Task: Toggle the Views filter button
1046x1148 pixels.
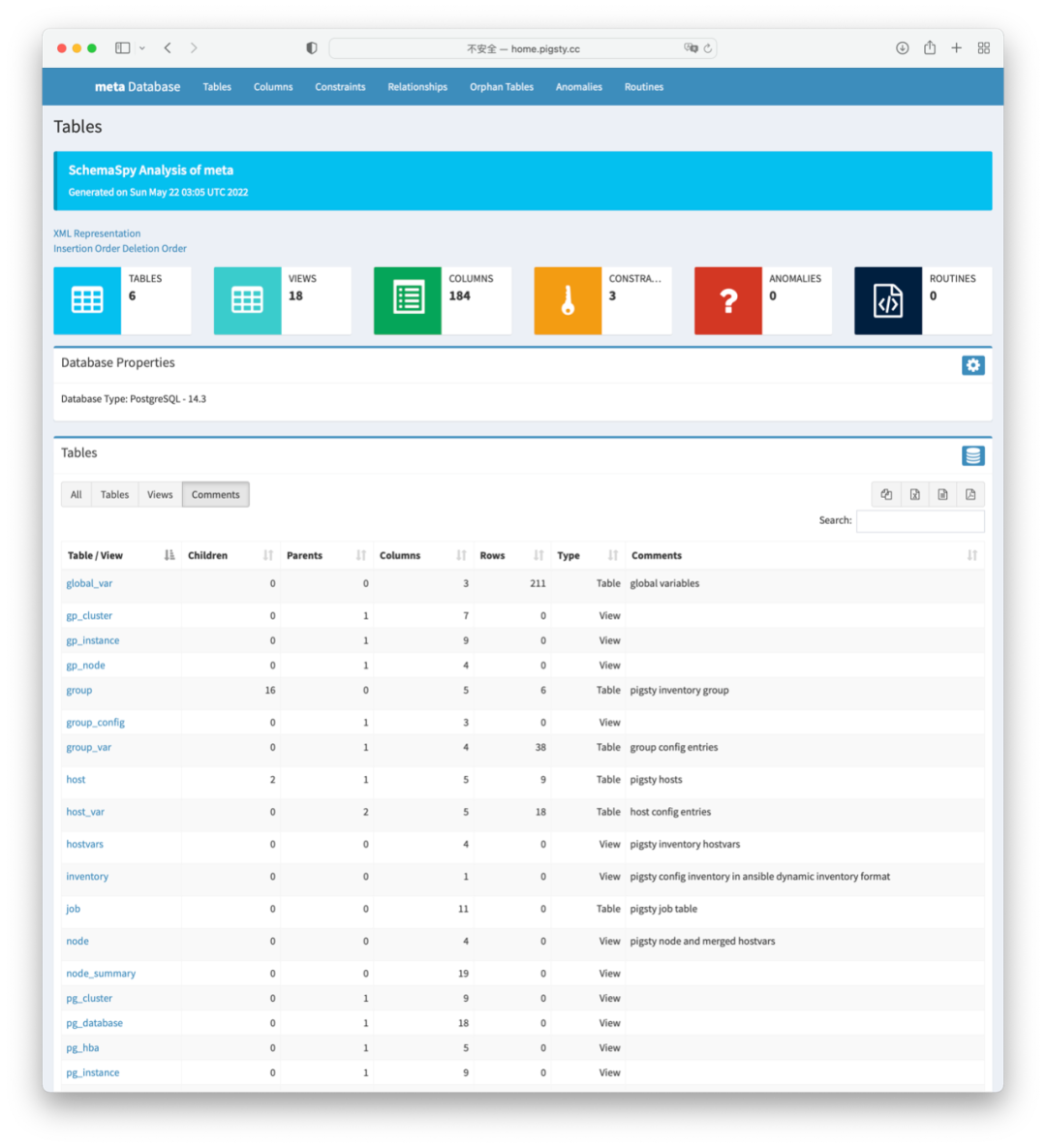Action: tap(160, 495)
